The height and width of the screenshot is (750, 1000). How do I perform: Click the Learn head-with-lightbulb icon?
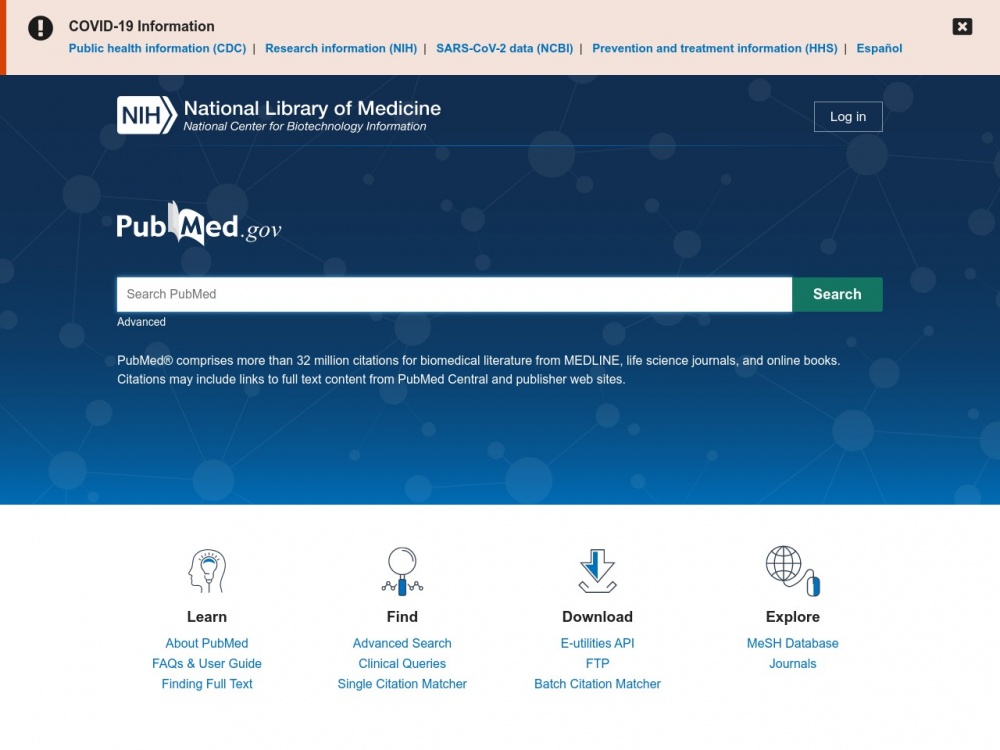tap(207, 571)
